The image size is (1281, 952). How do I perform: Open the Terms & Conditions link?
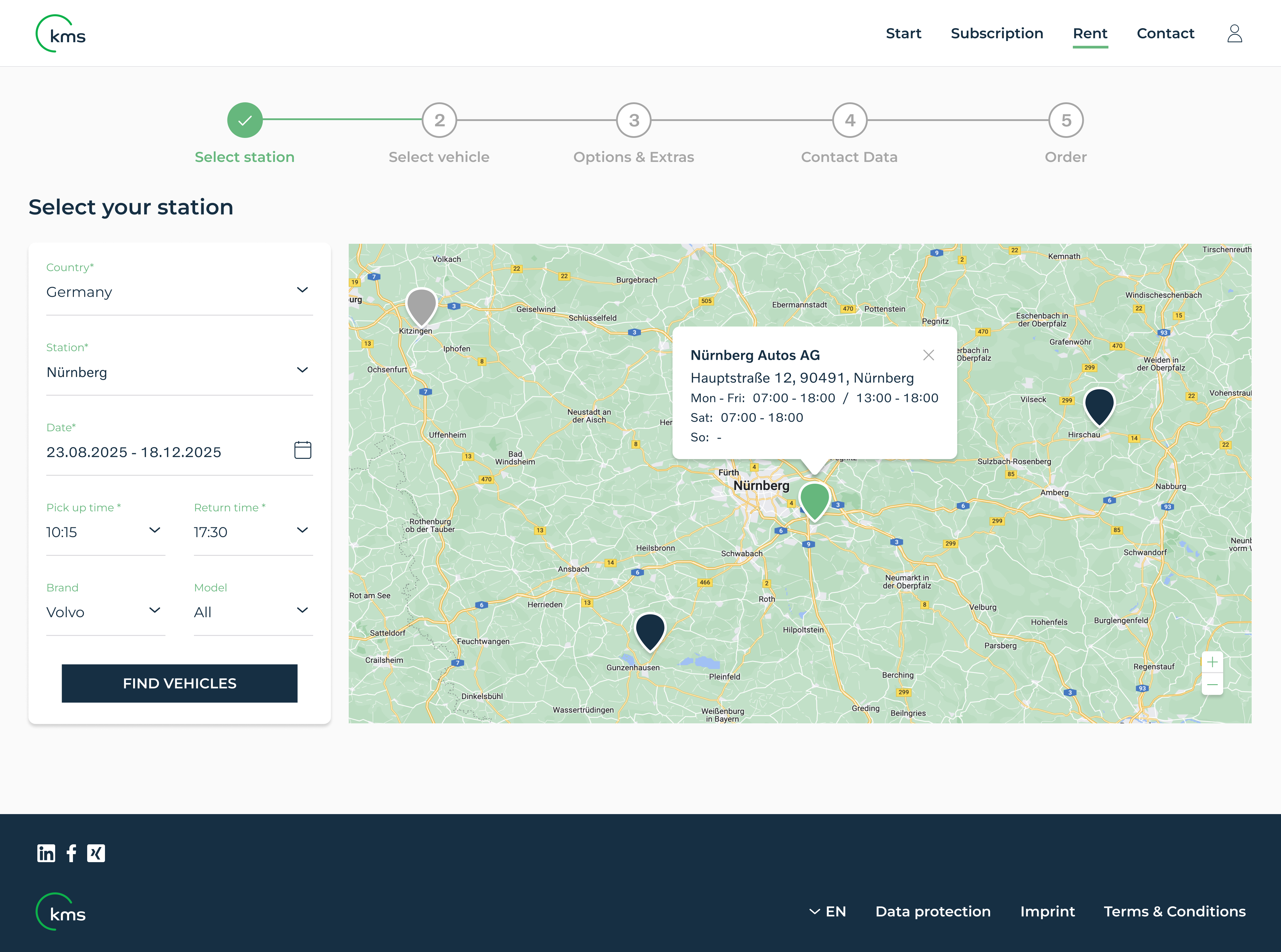1174,911
